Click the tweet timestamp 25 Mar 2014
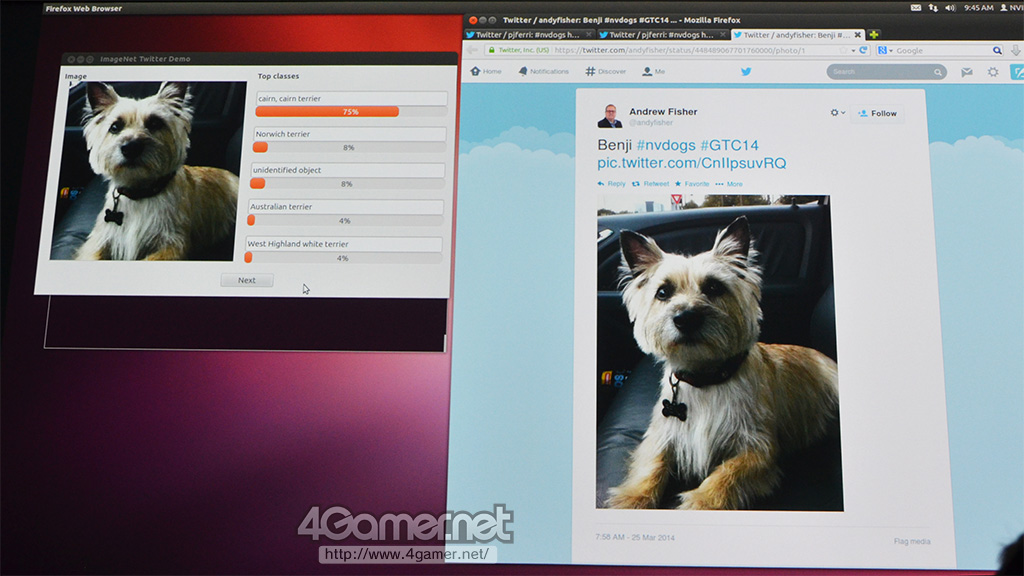 click(x=635, y=537)
